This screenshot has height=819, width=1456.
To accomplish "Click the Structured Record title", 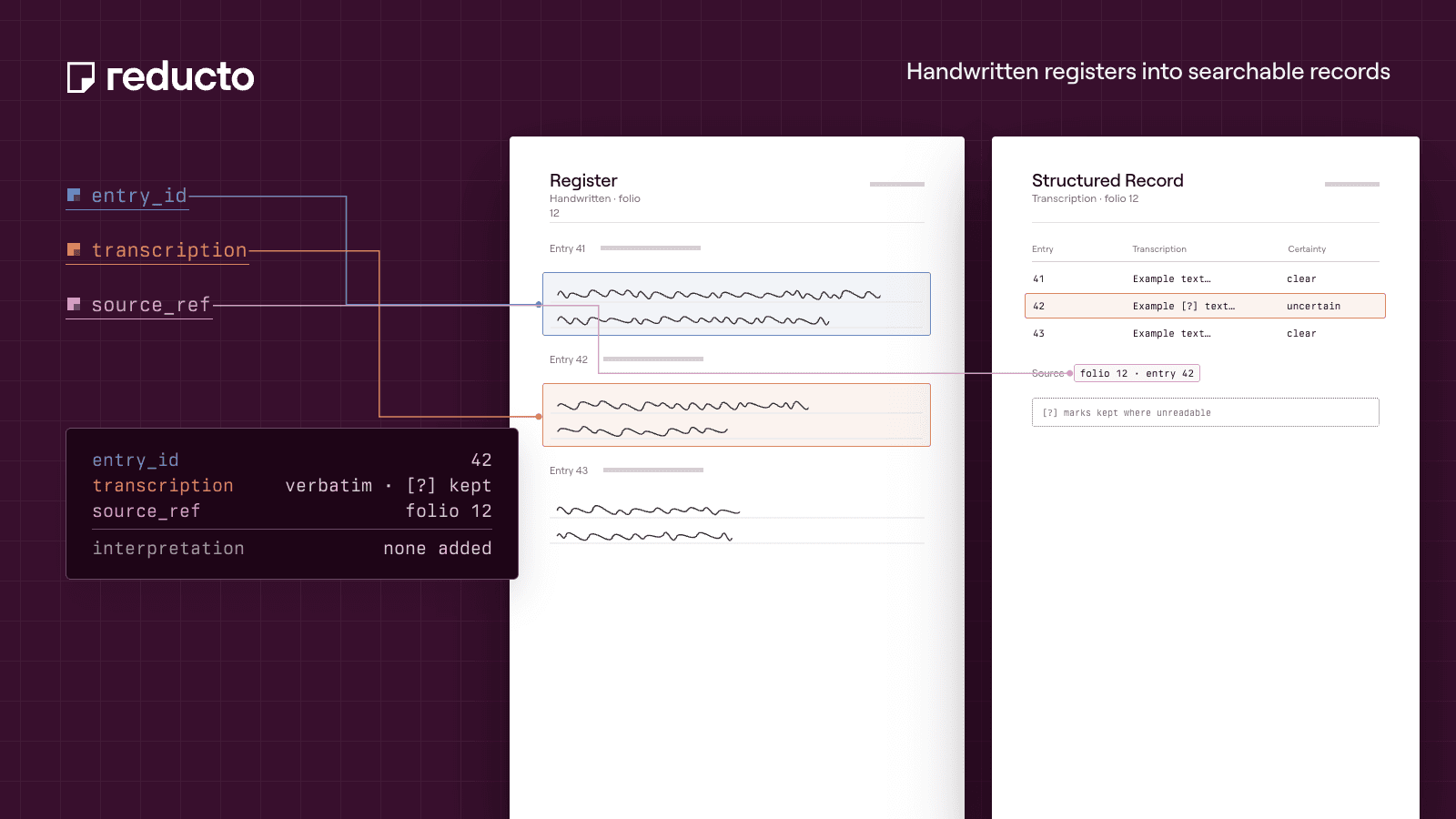I will [x=1107, y=180].
